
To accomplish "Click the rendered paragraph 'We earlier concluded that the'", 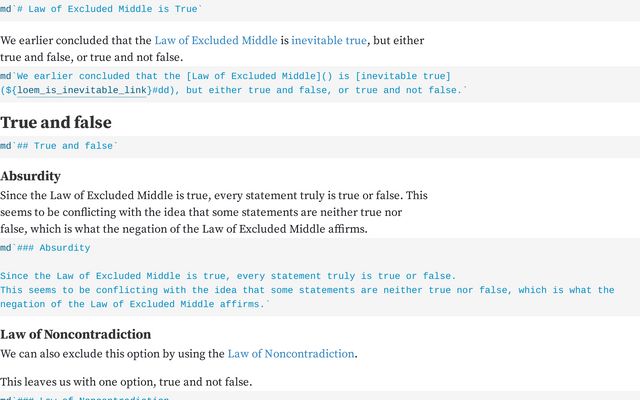I will click(212, 49).
